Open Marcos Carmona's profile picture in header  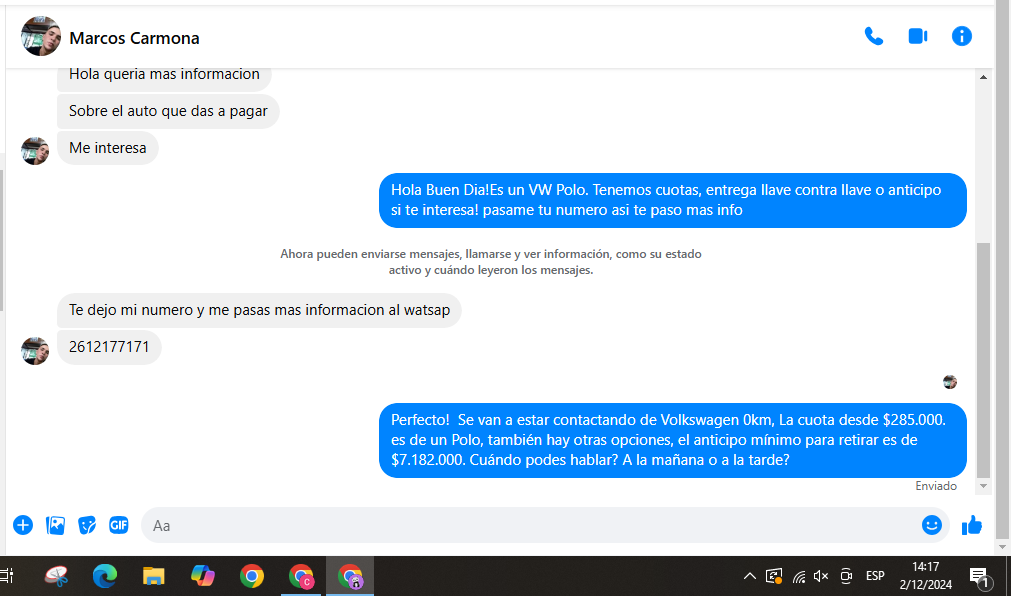click(41, 36)
